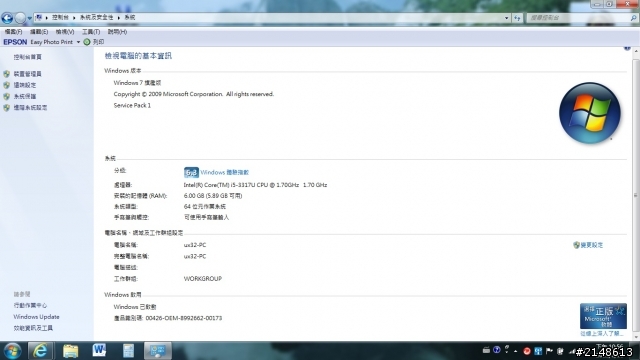
Task: Click shield icon beside 系統保護
Action: pyautogui.click(x=7, y=96)
